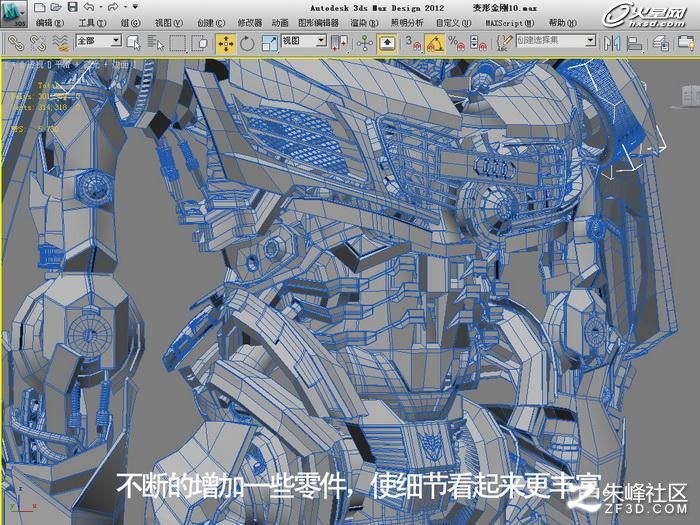700x525 pixels.
Task: Open a file with the folder icon
Action: pos(55,7)
